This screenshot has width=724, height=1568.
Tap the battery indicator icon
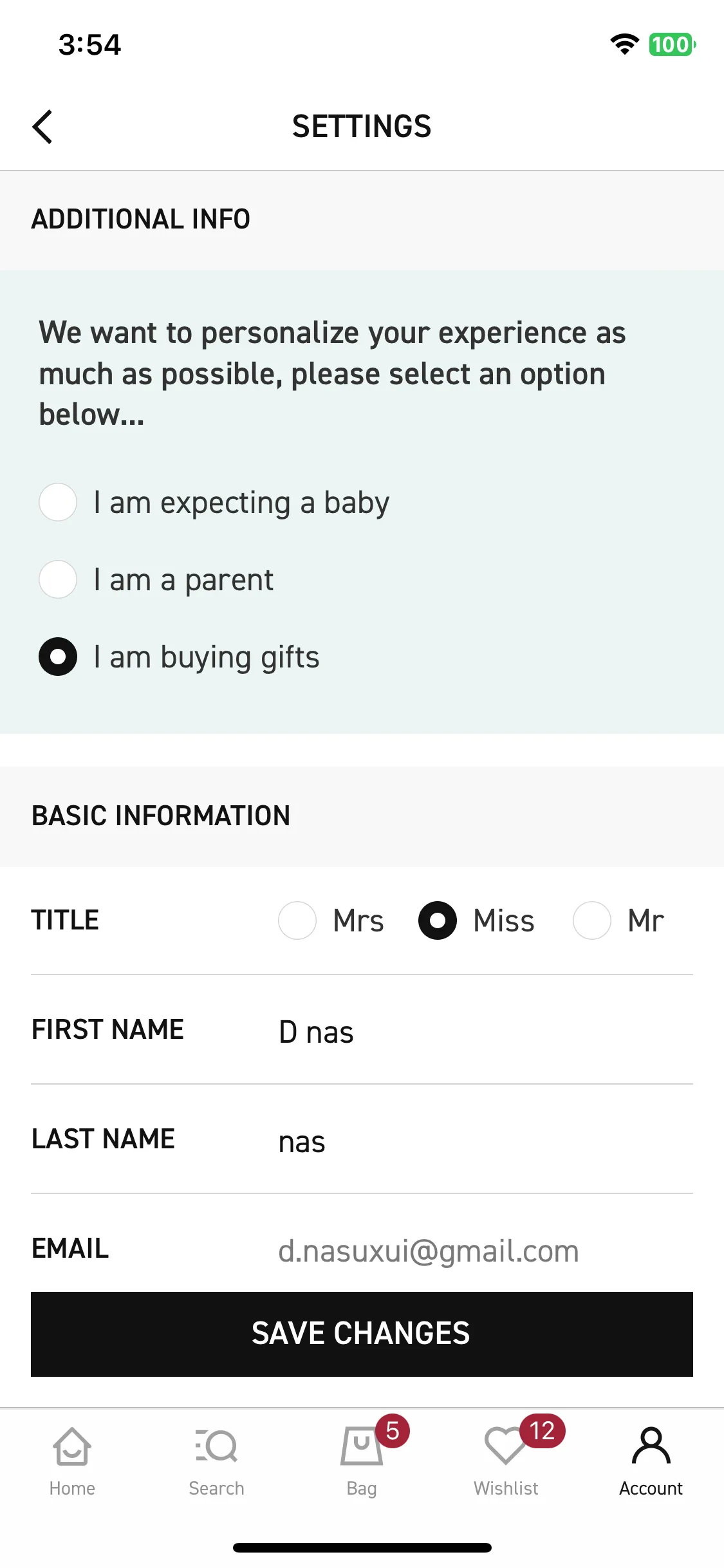coord(672,44)
